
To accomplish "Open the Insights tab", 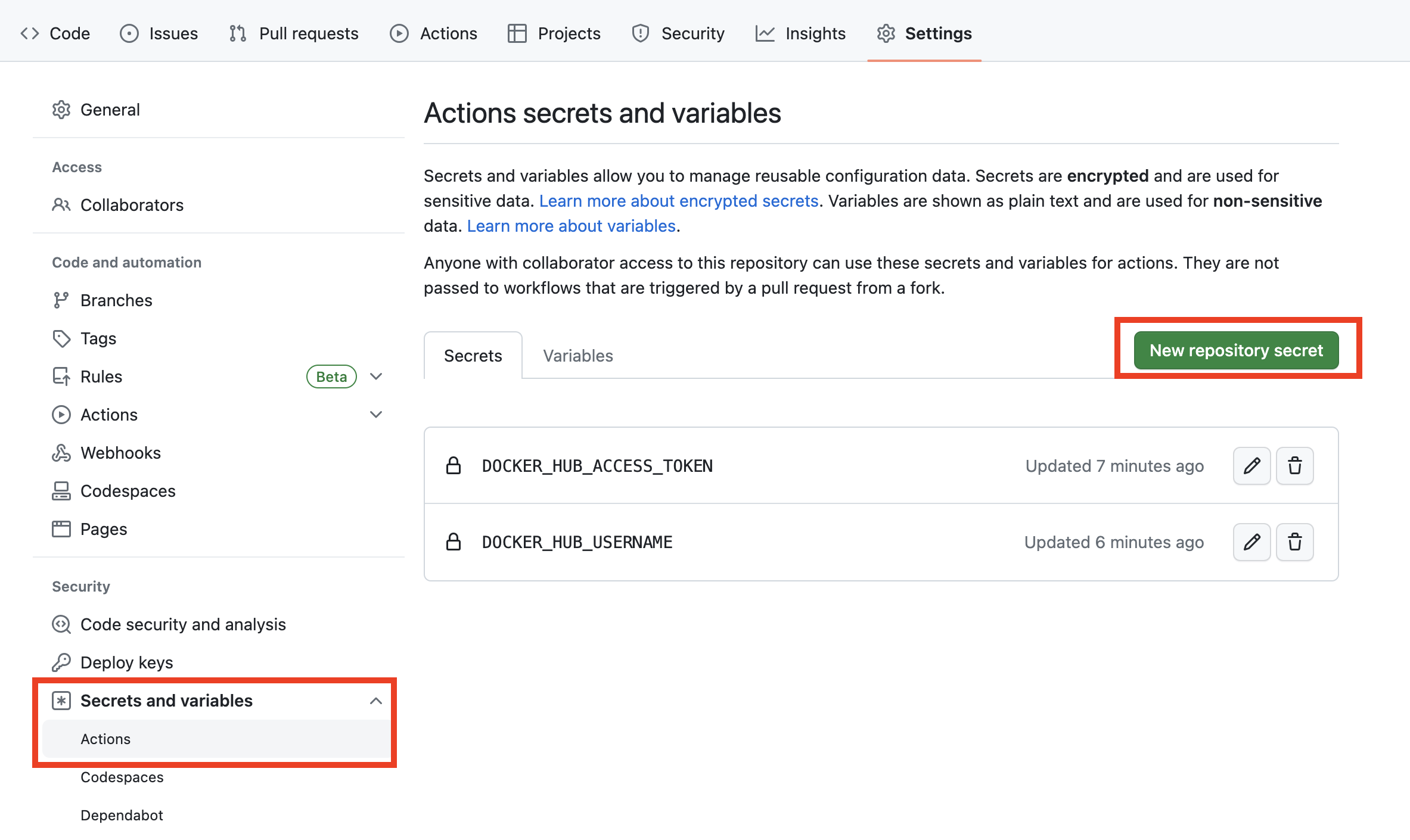I will tap(800, 33).
